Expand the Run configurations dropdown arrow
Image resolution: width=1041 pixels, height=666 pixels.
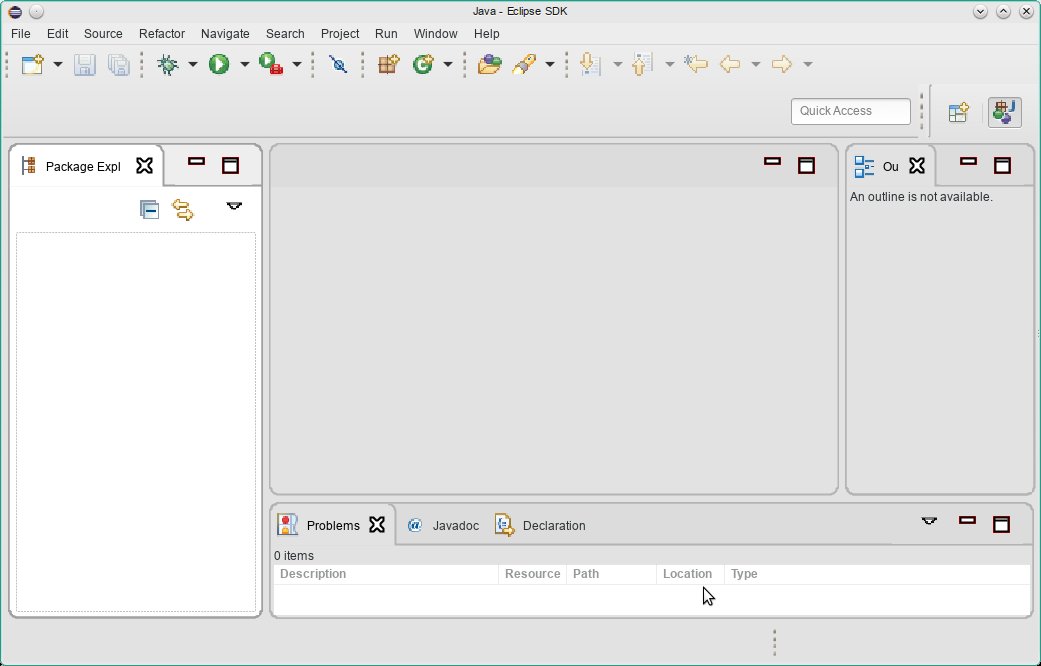[x=244, y=64]
